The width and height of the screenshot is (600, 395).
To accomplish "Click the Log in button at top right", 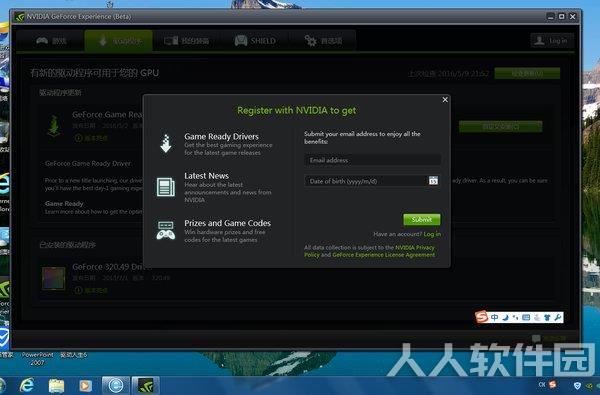I will click(x=552, y=41).
